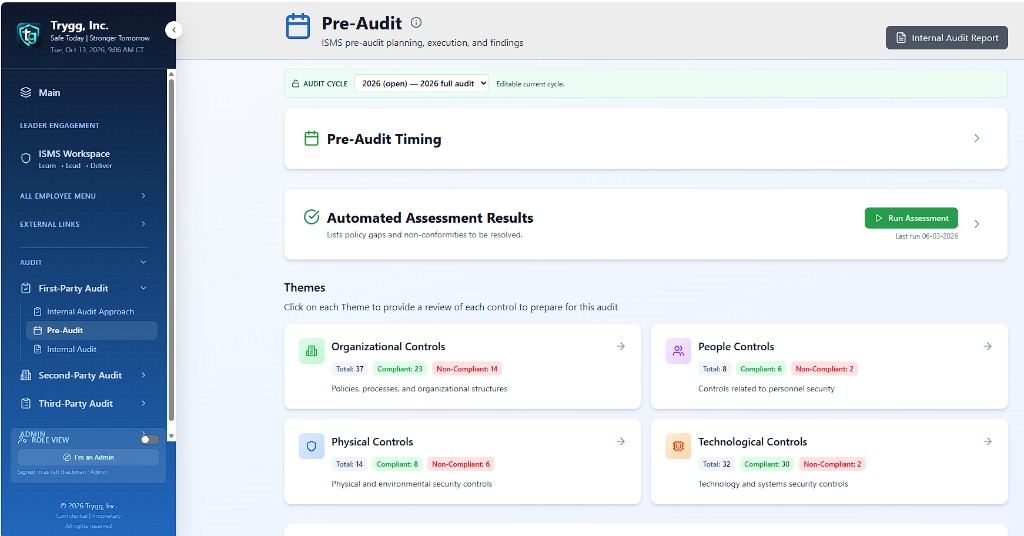This screenshot has width=1024, height=536.
Task: Expand Third-Party Audit chevron
Action: tap(143, 403)
